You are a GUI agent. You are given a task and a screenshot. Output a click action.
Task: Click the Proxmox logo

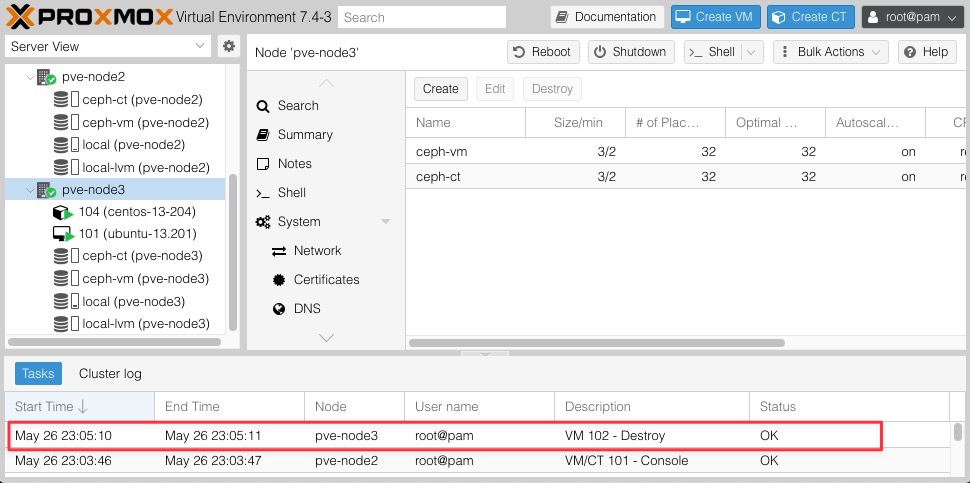(90, 17)
